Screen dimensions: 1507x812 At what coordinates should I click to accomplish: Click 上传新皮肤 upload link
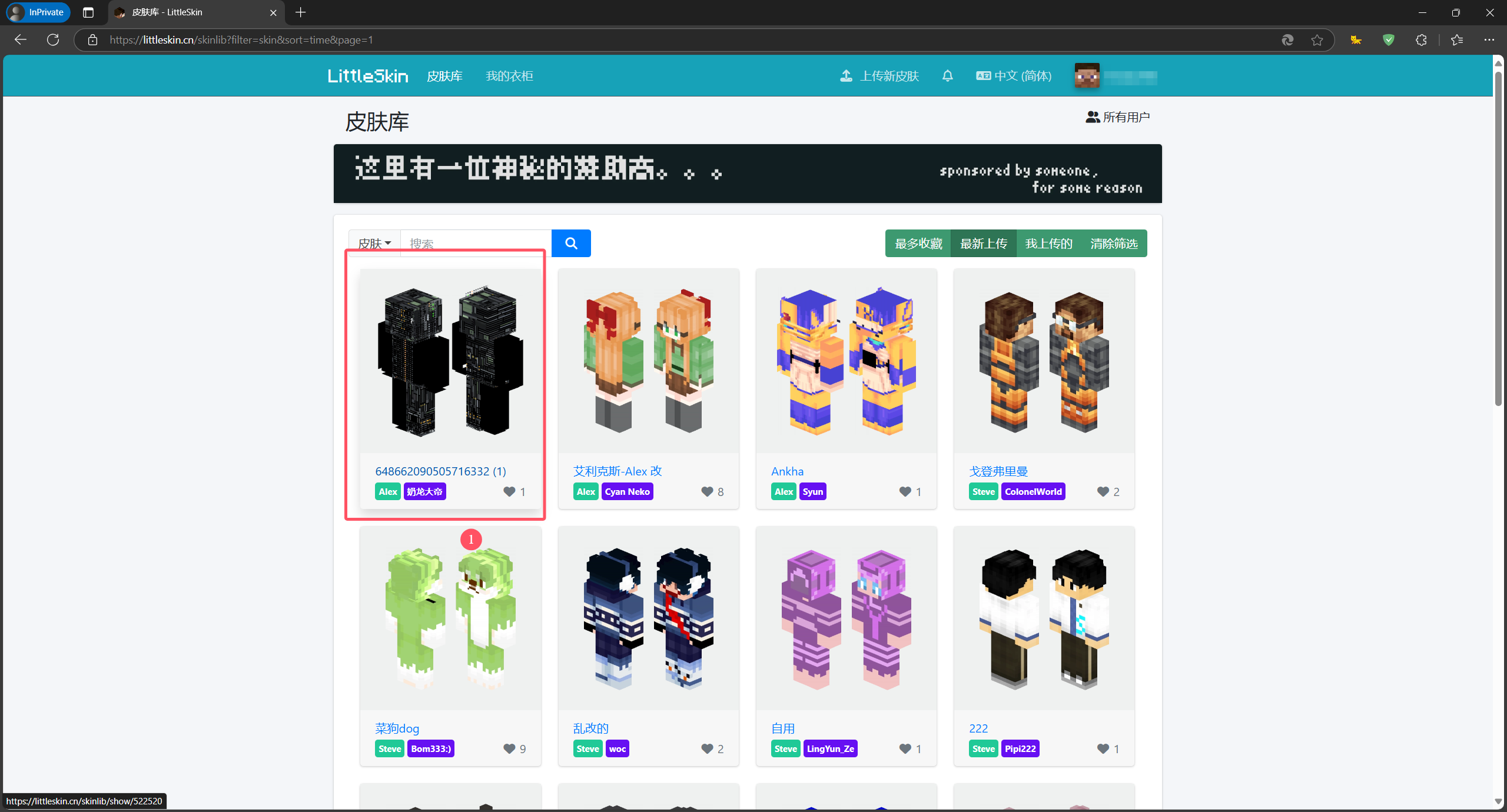879,76
